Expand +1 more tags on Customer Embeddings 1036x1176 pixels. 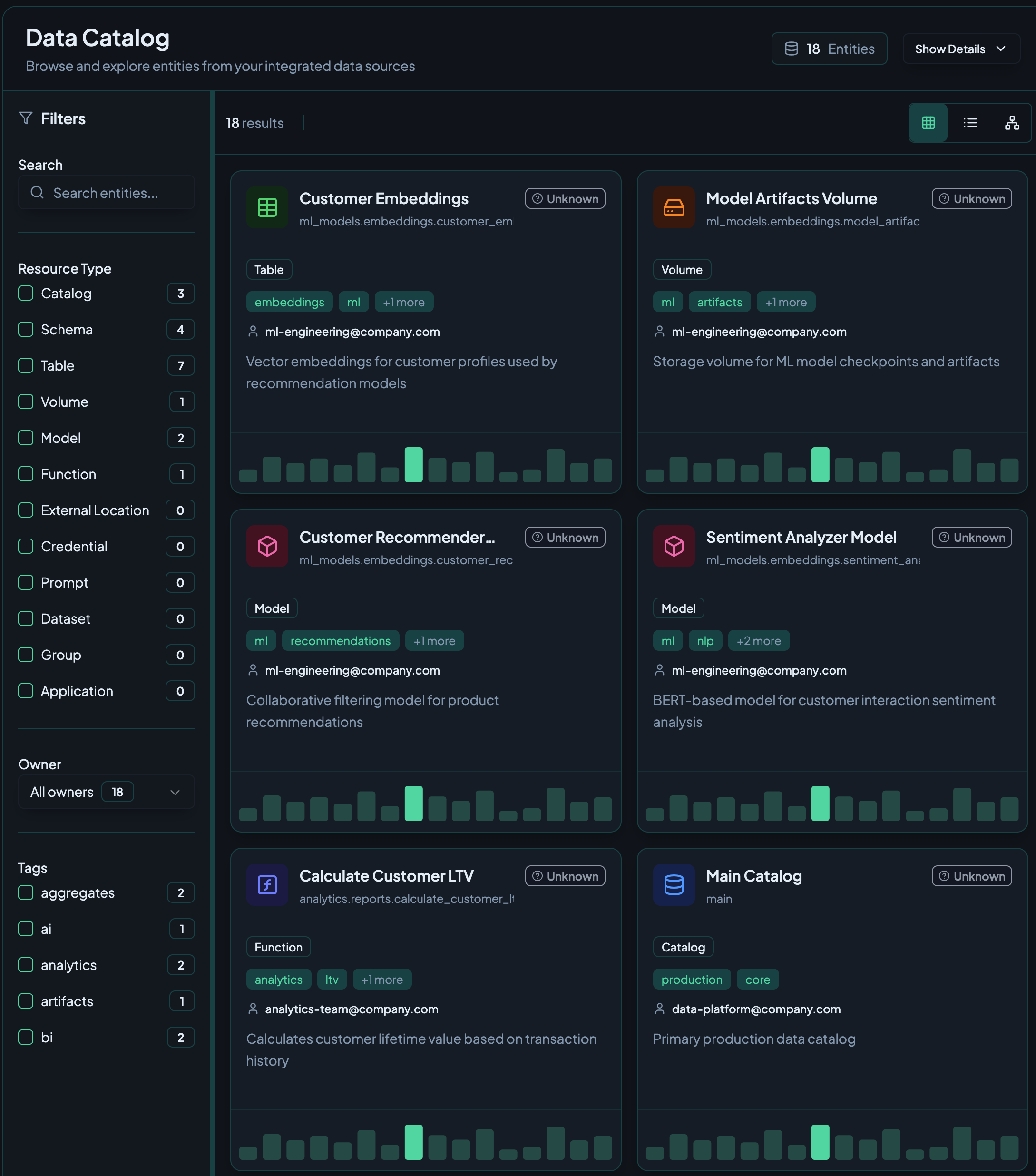pos(403,302)
